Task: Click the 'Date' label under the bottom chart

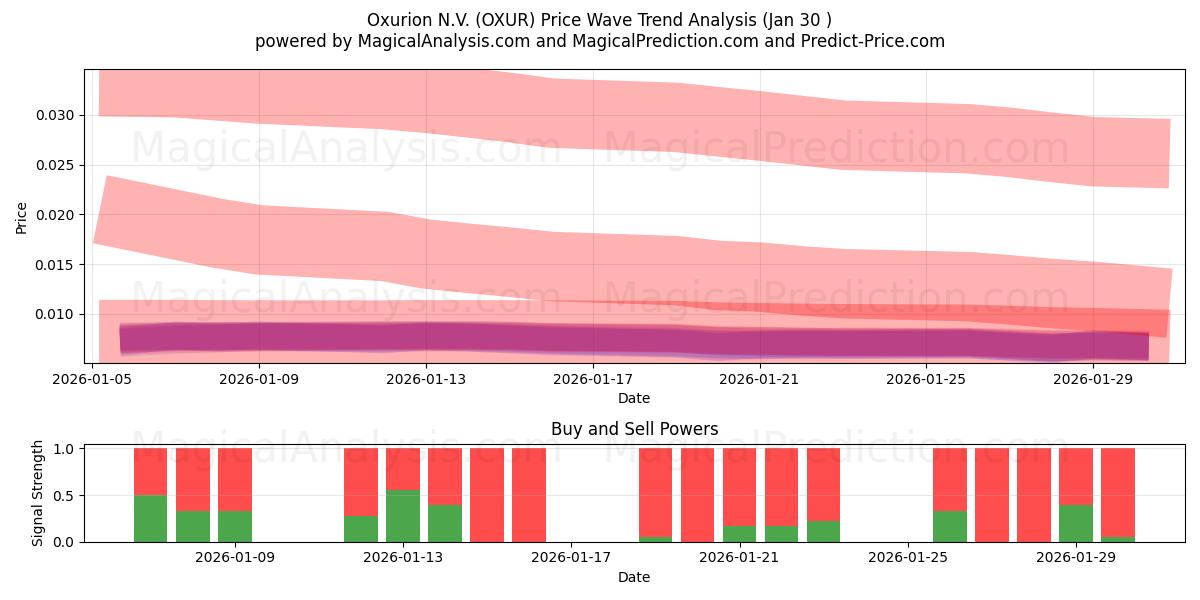Action: point(634,577)
